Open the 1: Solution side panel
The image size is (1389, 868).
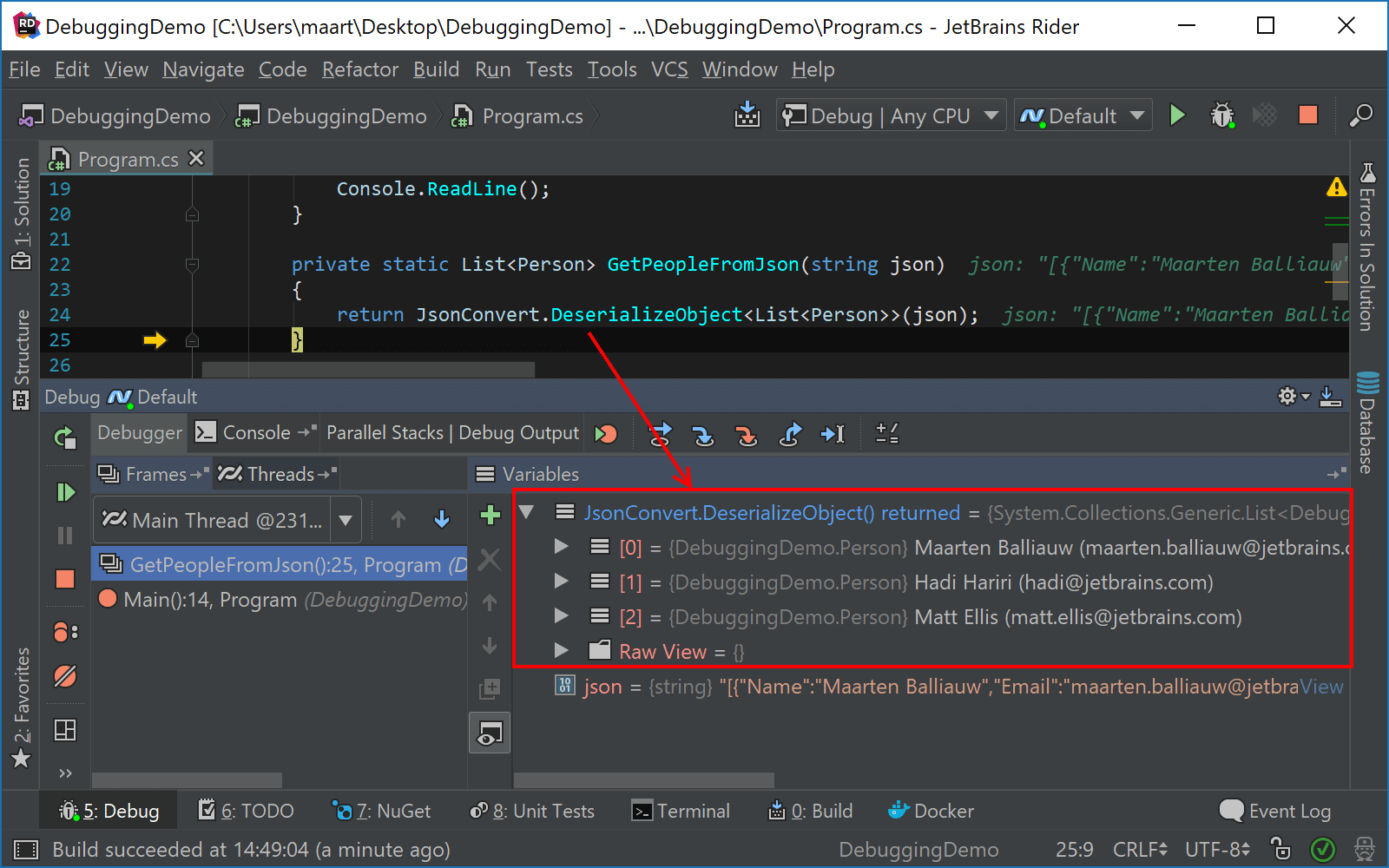[22, 214]
